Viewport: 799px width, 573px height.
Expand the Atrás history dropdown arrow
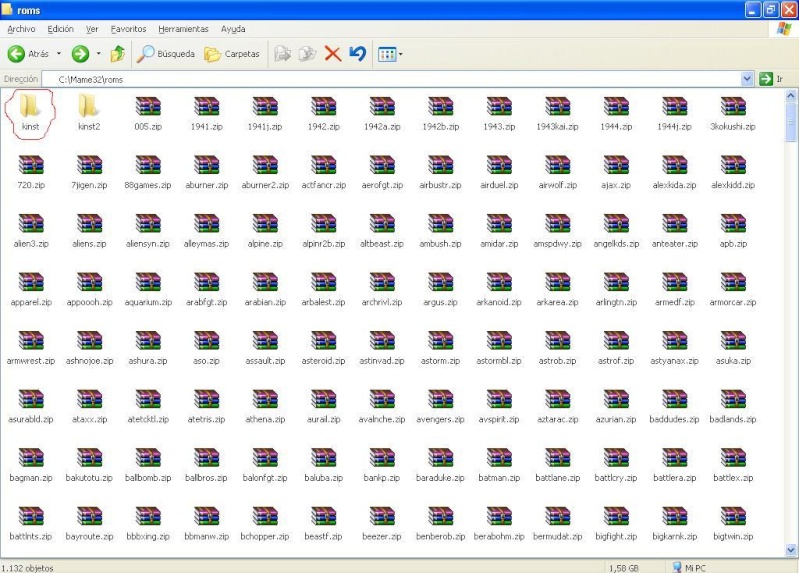59,54
